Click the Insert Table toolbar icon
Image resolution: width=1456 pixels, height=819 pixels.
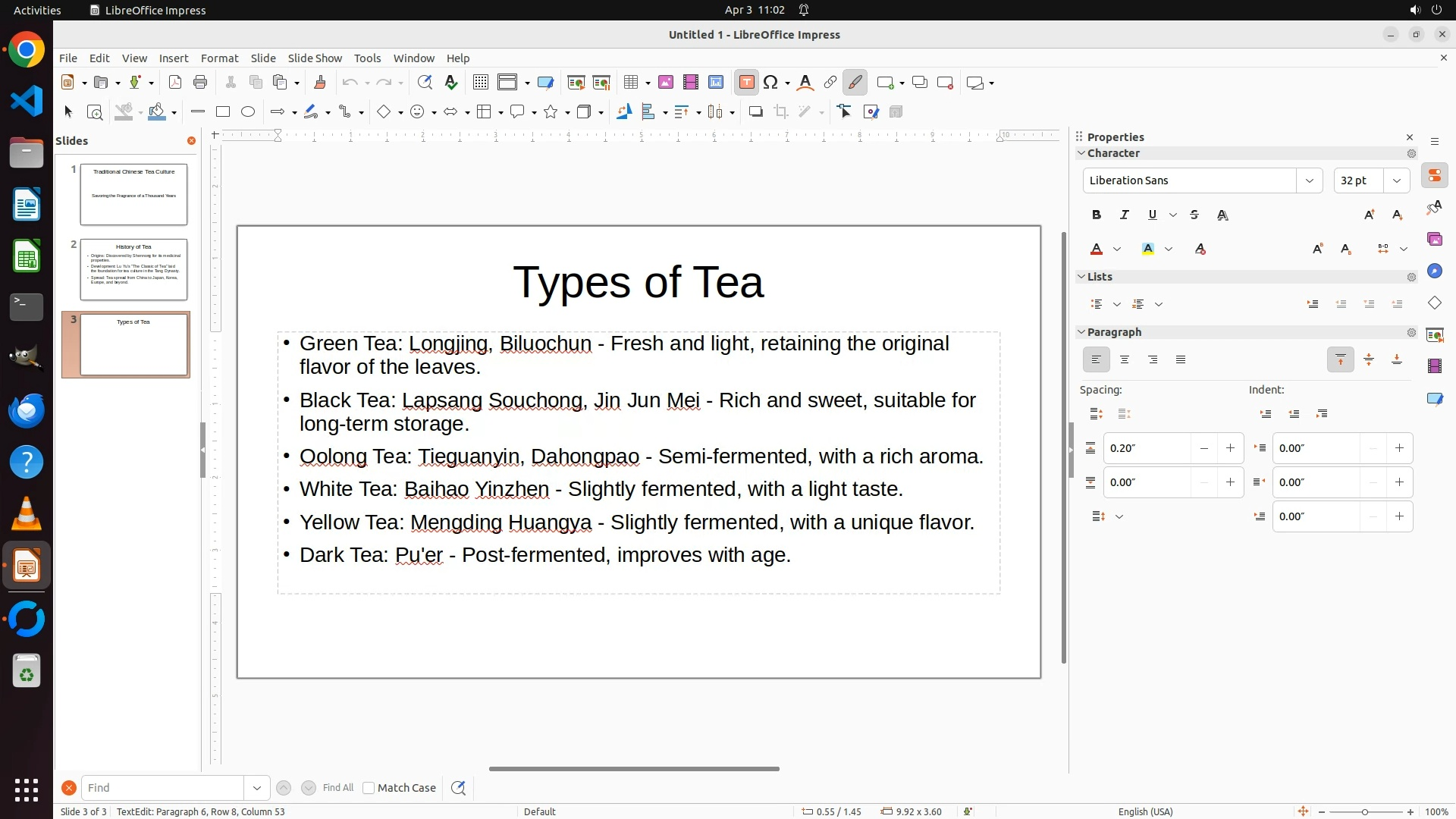click(x=631, y=83)
